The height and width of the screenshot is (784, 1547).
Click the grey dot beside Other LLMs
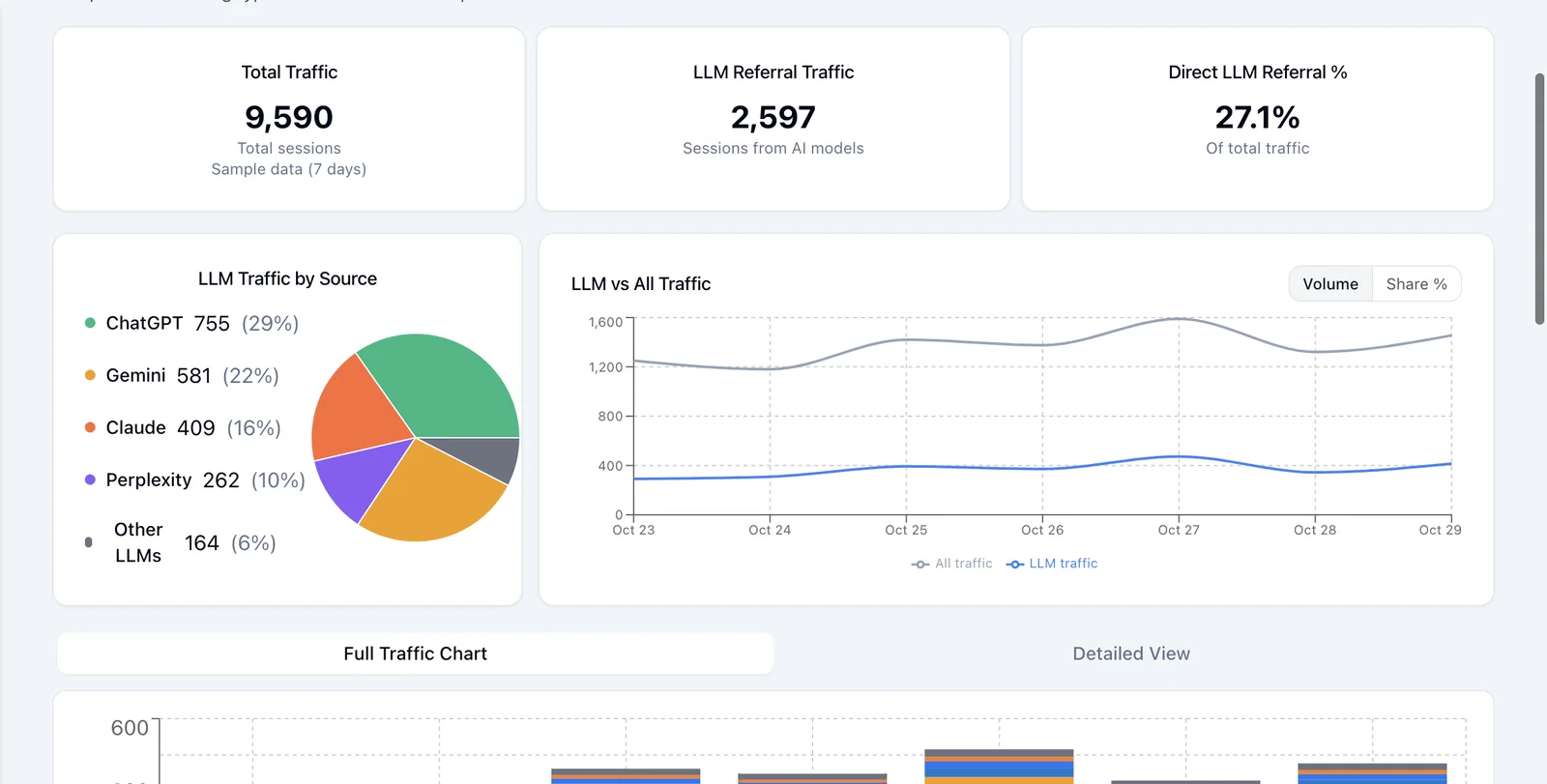89,542
